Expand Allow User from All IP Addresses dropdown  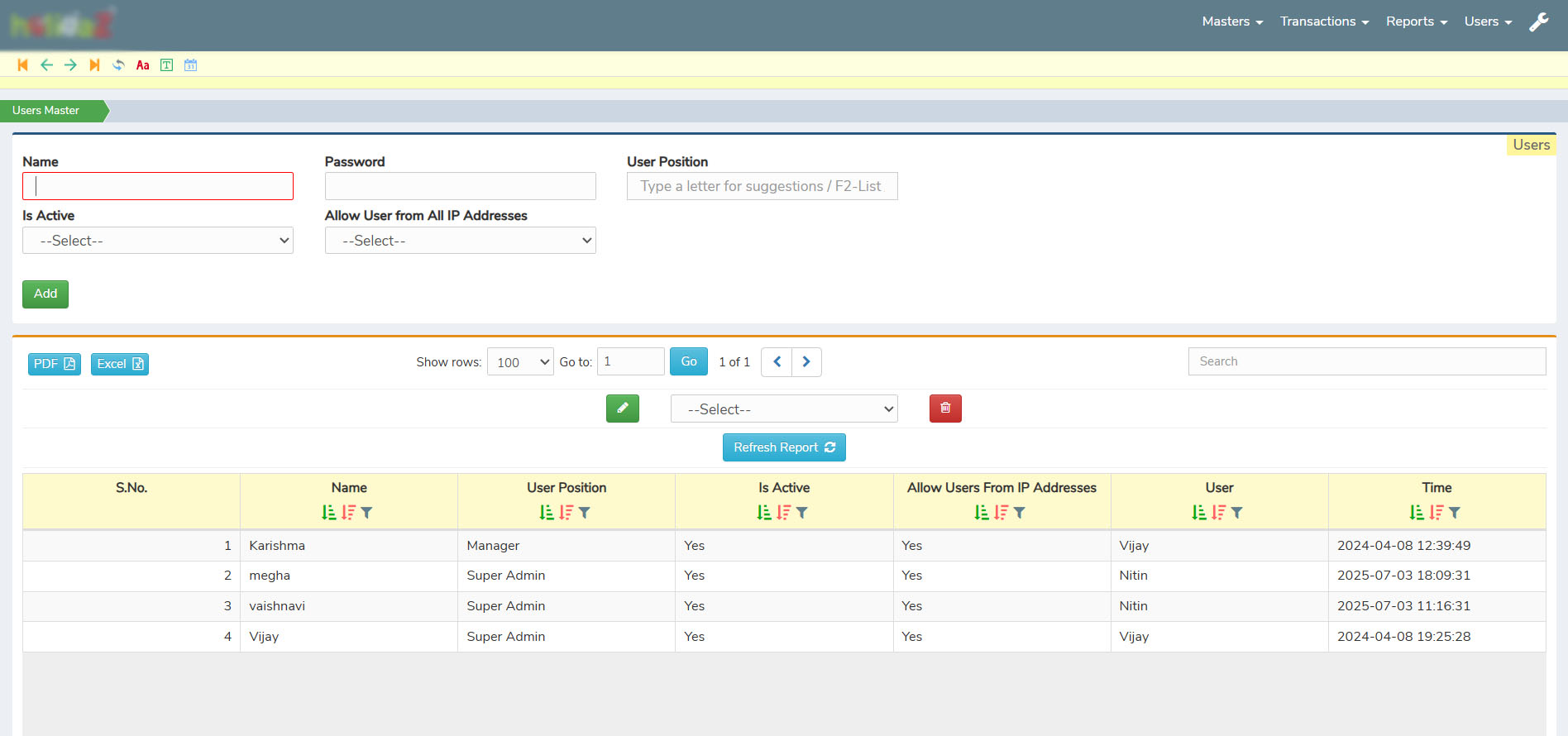pos(460,241)
